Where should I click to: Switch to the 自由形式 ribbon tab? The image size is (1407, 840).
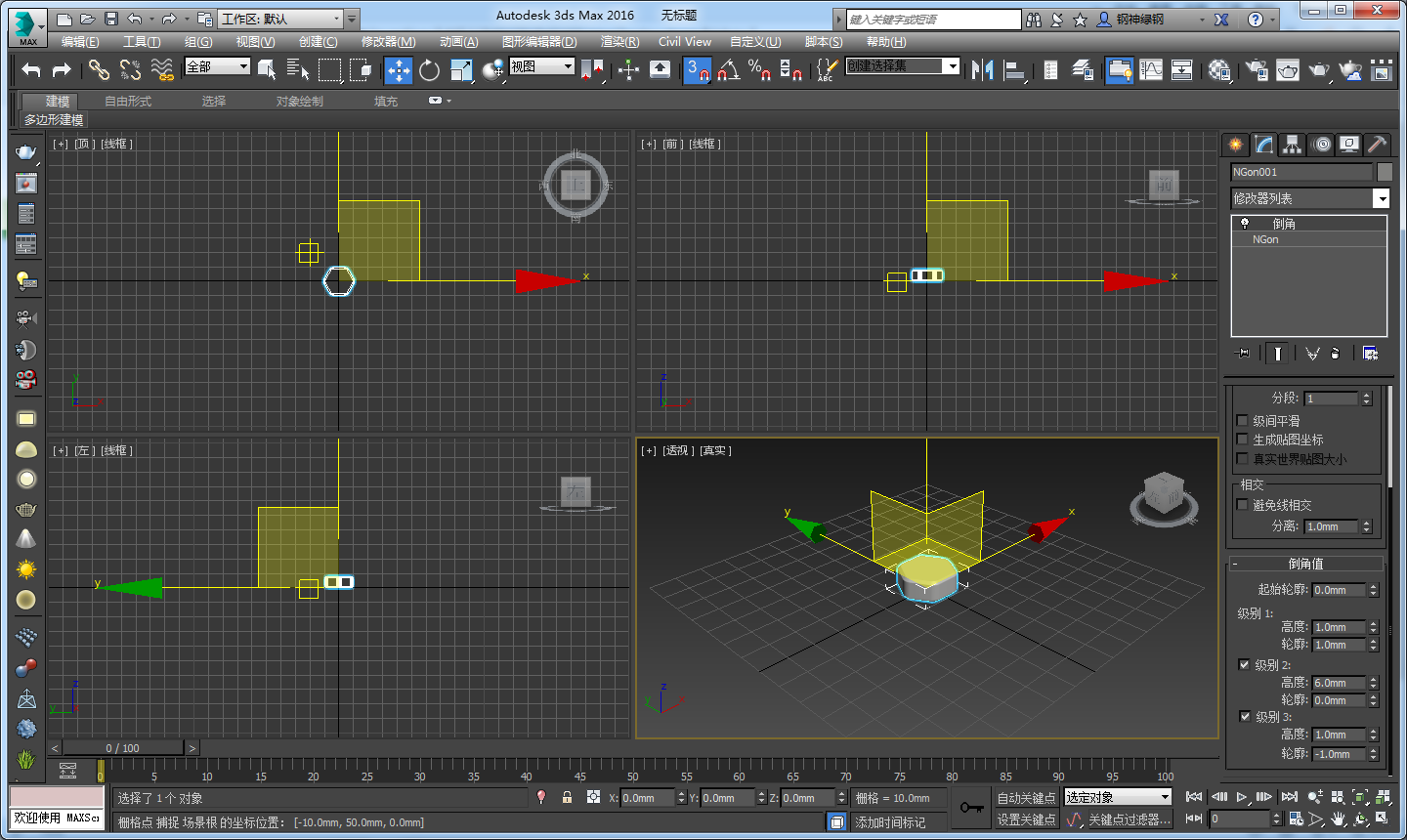click(128, 102)
